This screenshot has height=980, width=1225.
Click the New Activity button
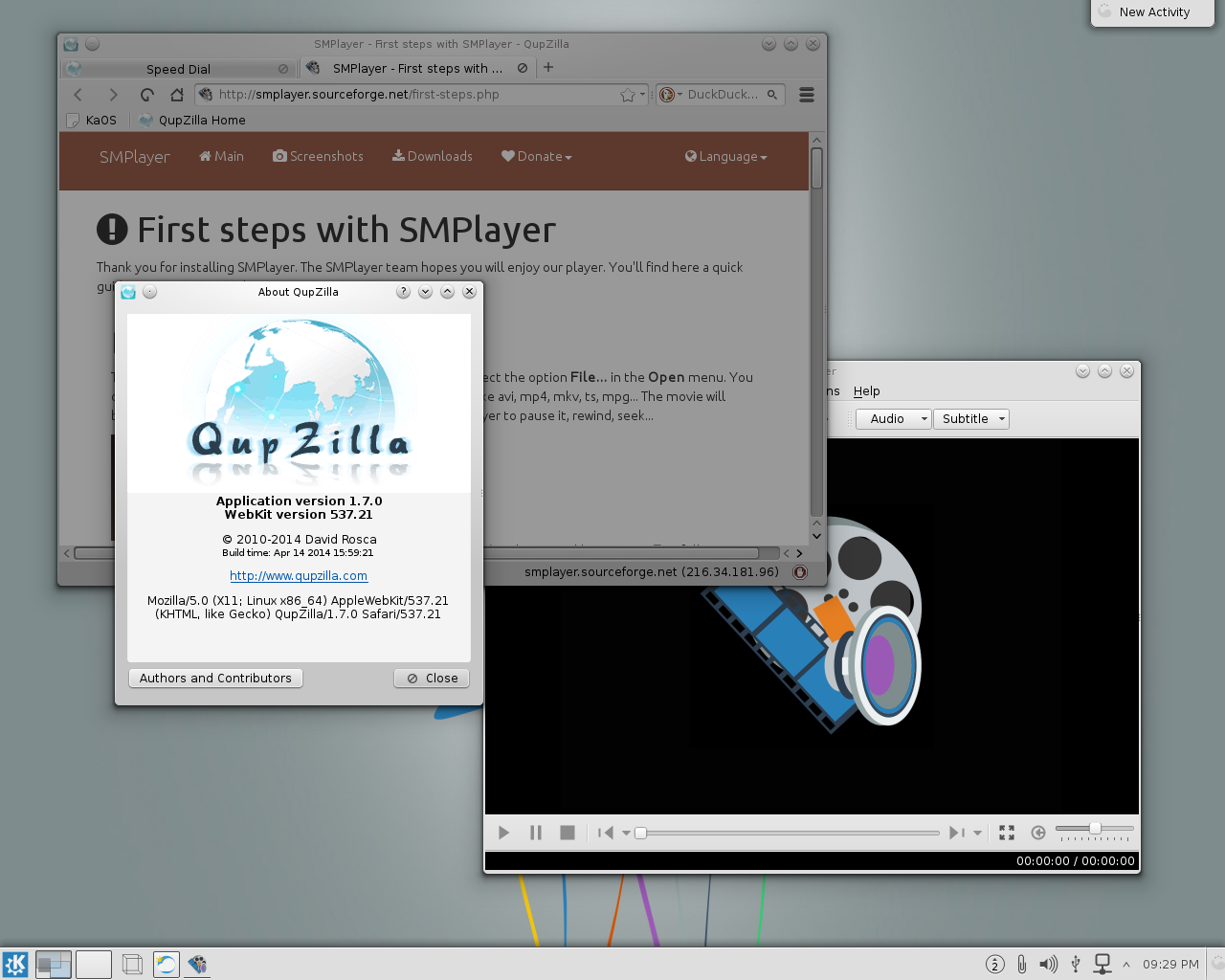[x=1153, y=12]
